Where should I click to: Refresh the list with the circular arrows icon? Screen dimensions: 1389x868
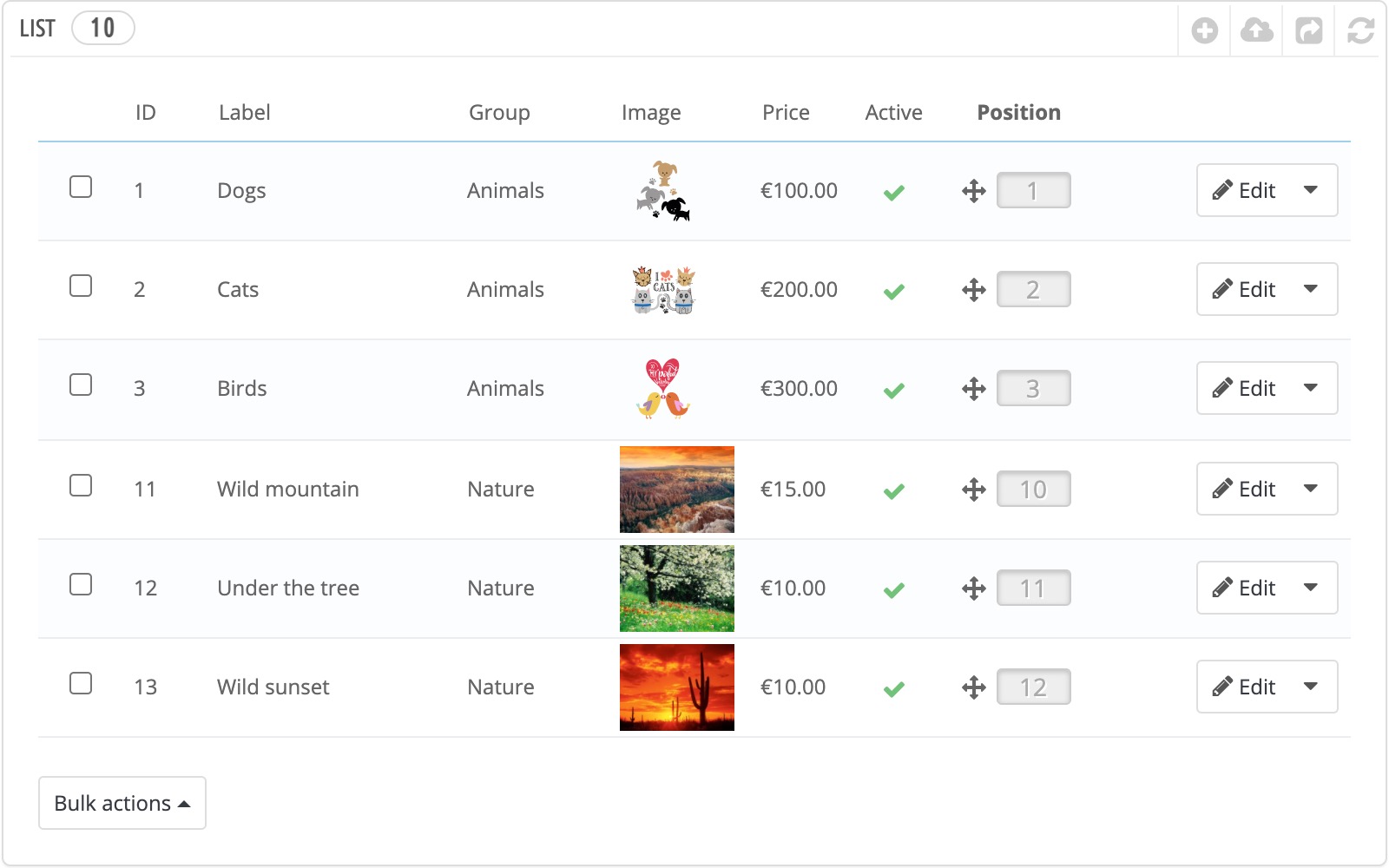tap(1360, 31)
